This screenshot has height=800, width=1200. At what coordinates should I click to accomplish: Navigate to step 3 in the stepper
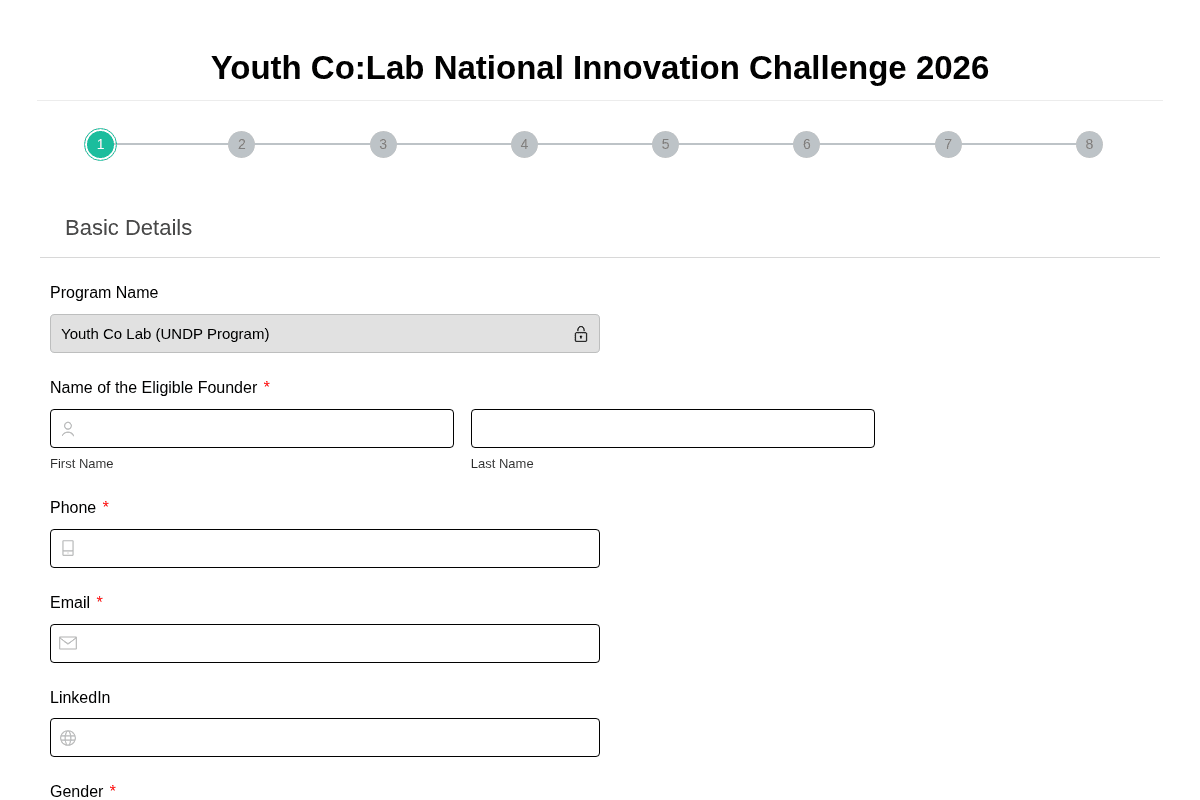[x=383, y=144]
